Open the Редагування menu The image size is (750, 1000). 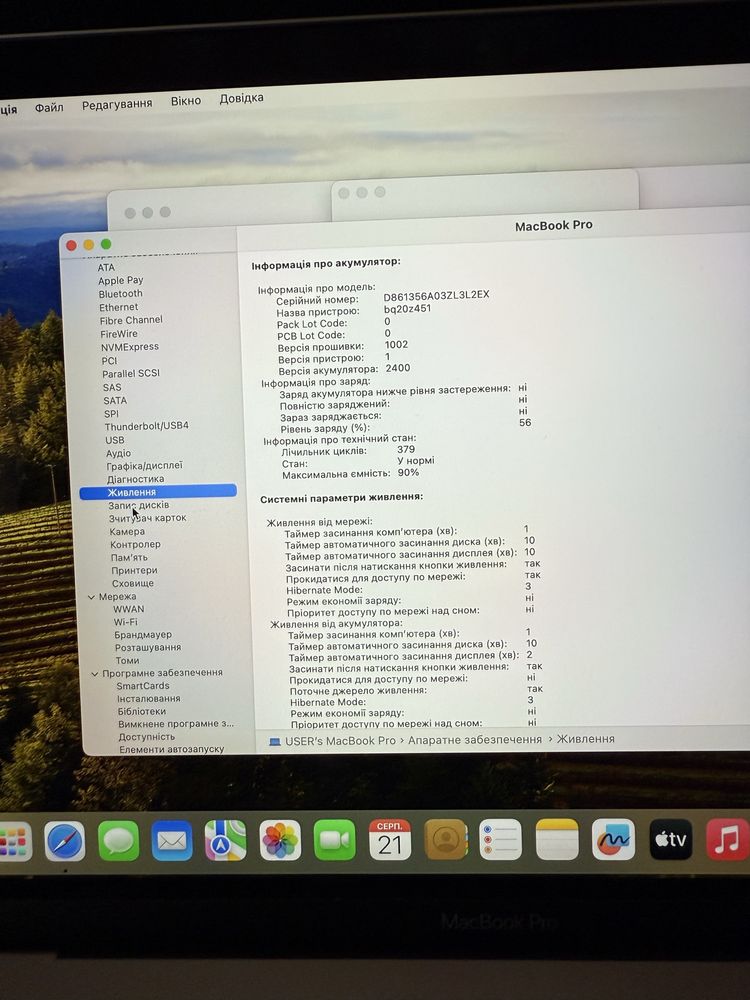[117, 103]
